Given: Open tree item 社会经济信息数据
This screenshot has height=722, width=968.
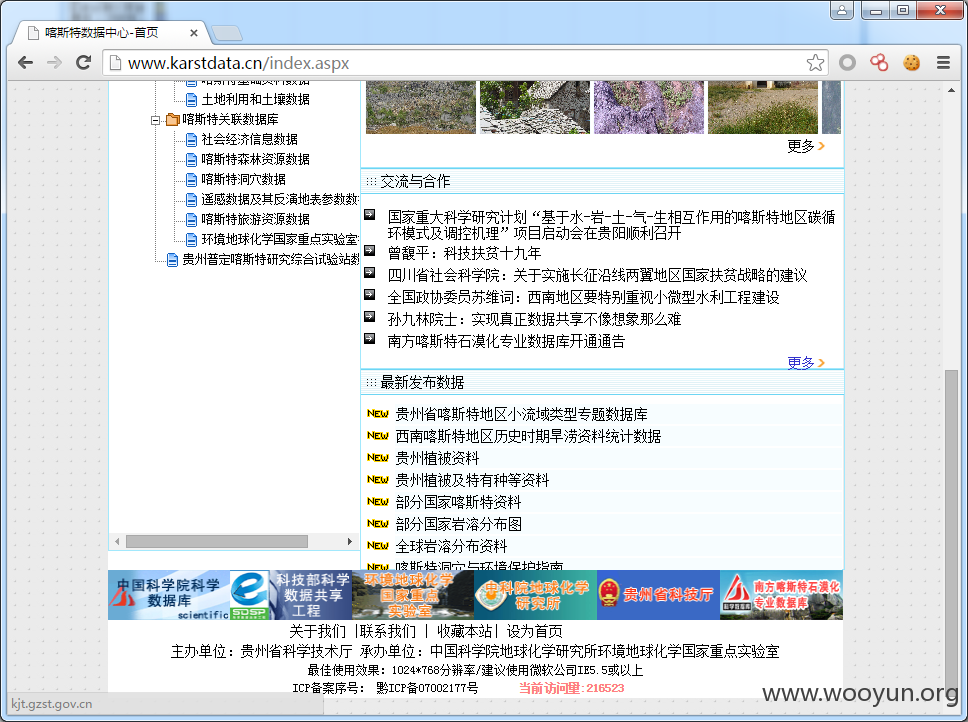Looking at the screenshot, I should [249, 139].
